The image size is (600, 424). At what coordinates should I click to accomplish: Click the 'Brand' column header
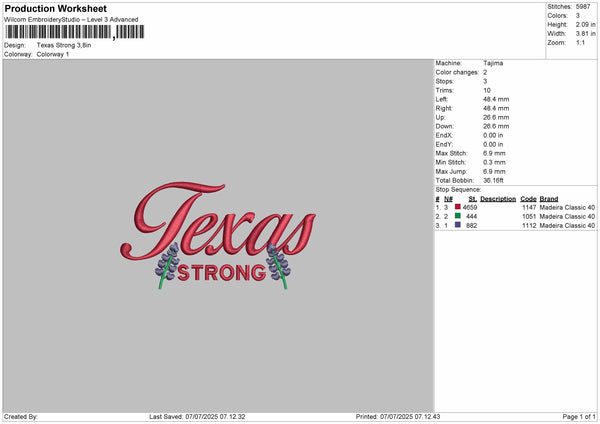(x=549, y=199)
